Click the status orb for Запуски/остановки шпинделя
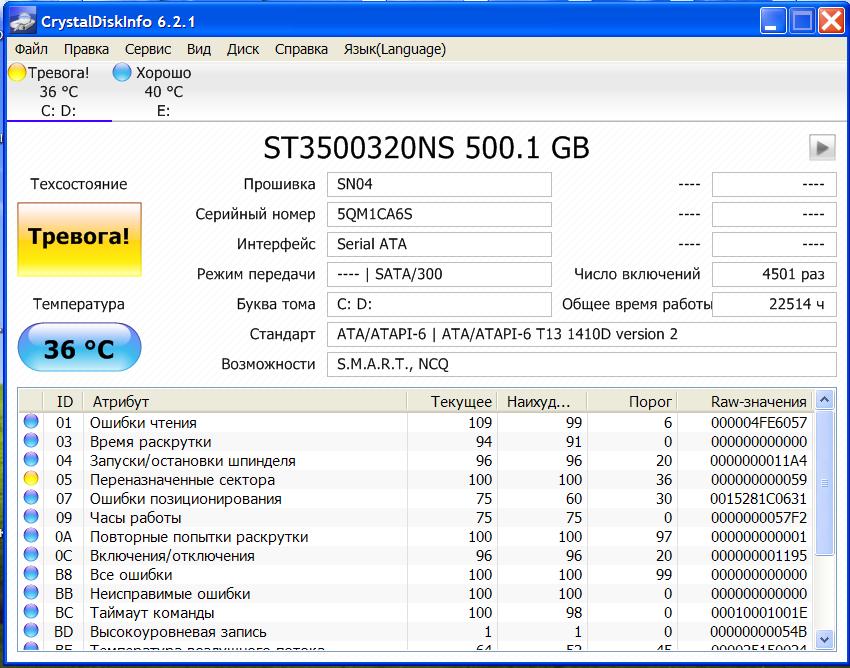Screen dimensions: 850x668 pyautogui.click(x=31, y=459)
